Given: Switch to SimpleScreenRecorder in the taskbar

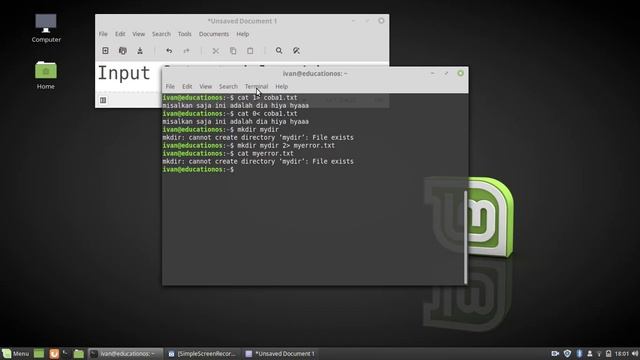Looking at the screenshot, I should pos(202,353).
